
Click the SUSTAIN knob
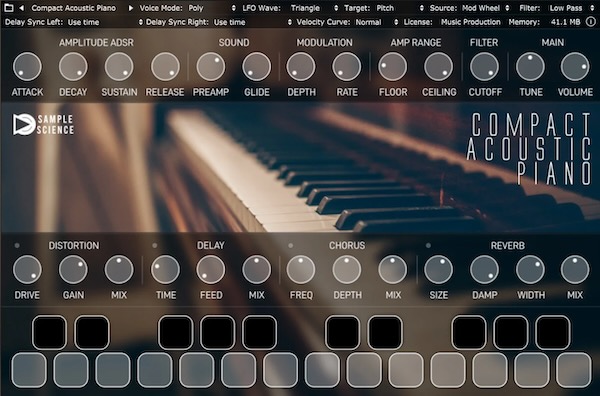coord(119,67)
